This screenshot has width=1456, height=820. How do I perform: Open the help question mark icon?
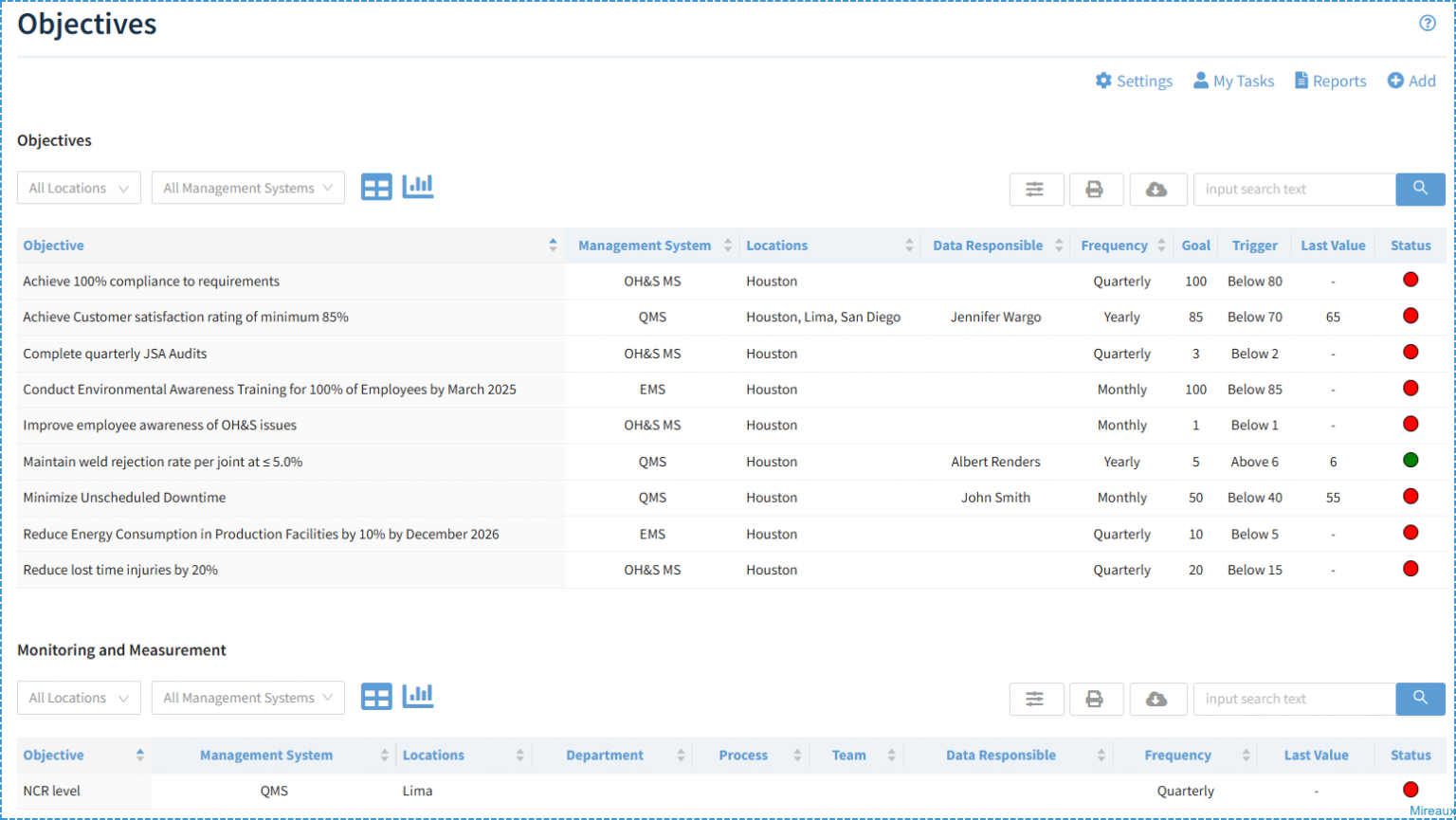pos(1428,24)
